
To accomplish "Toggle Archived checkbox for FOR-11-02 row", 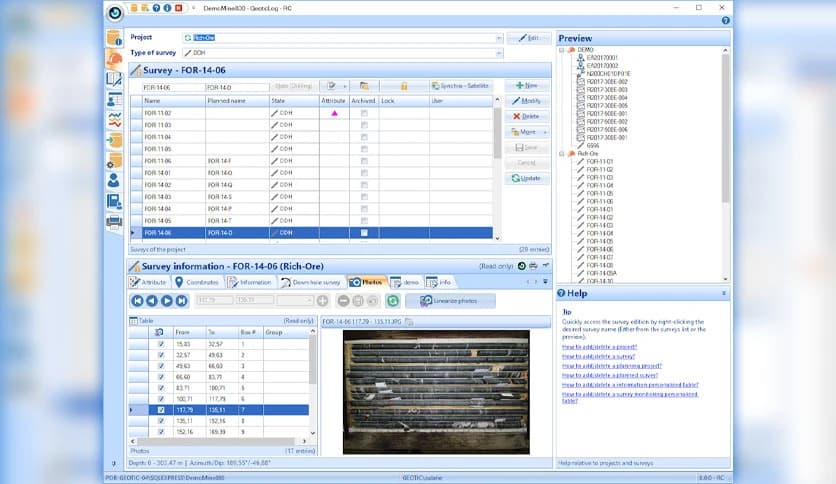I will point(364,113).
